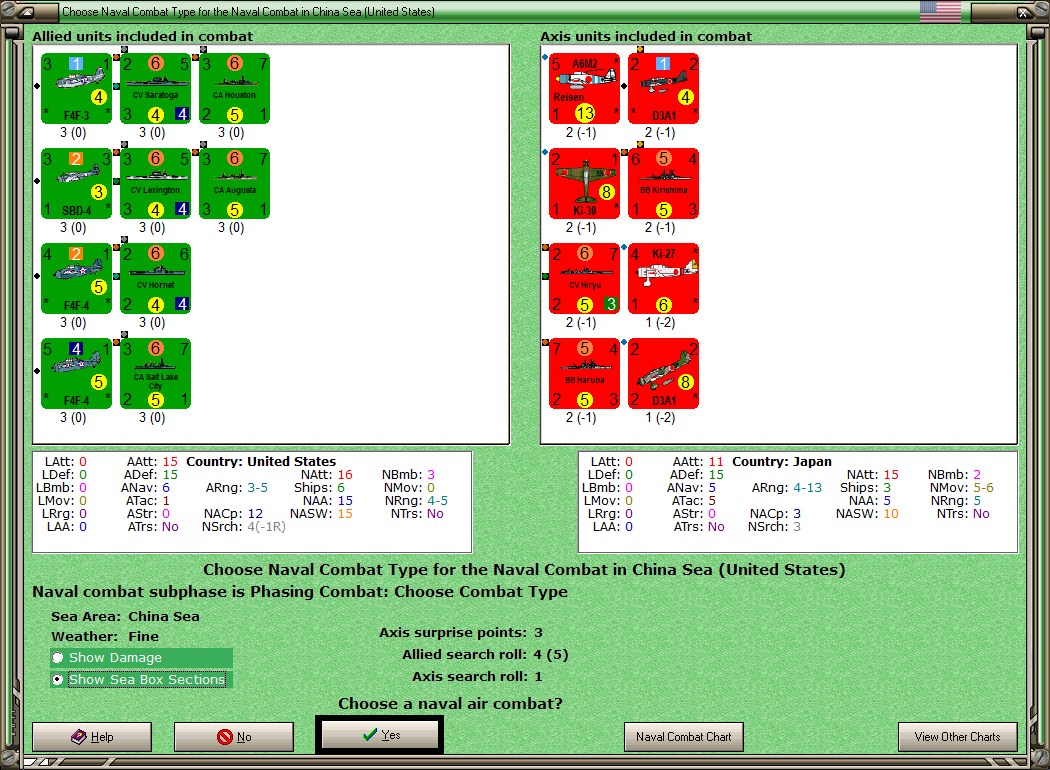Click the Axis search roll: 1 text
This screenshot has height=770, width=1050.
(477, 676)
